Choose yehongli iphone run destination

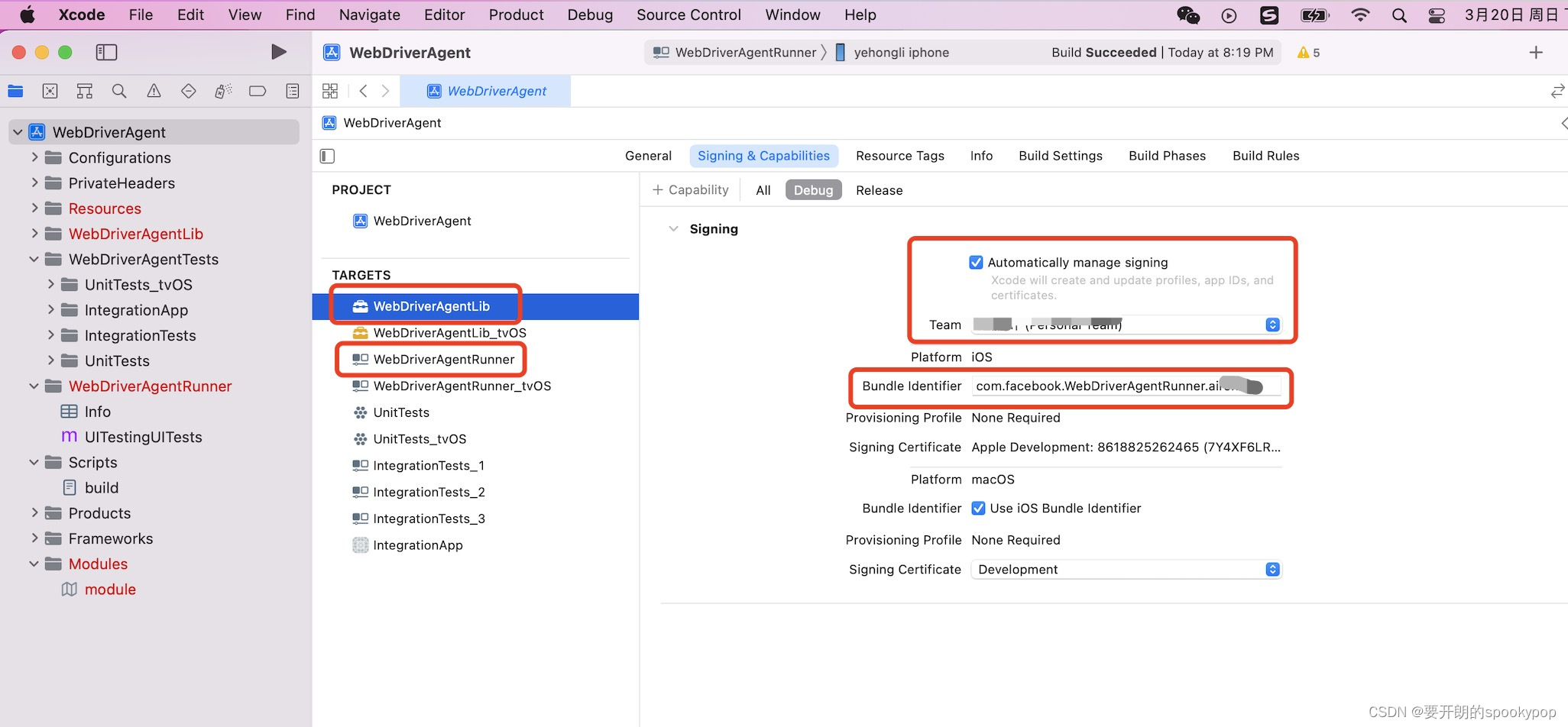(892, 52)
